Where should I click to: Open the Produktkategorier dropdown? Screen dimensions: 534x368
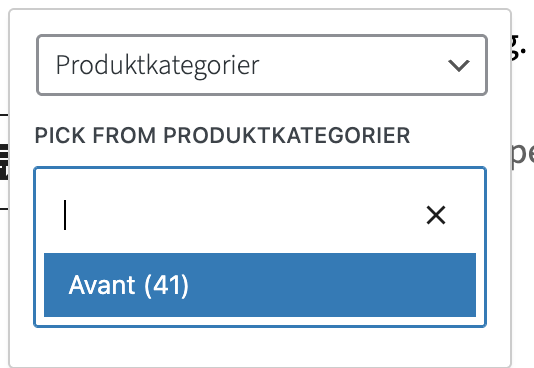click(262, 65)
